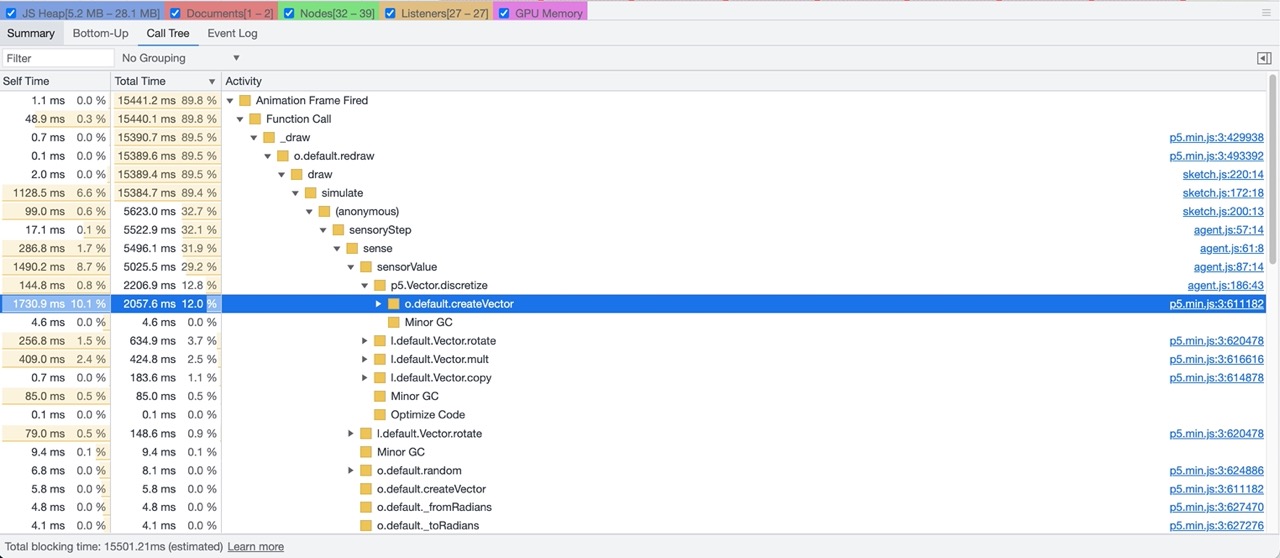The width and height of the screenshot is (1280, 558).
Task: Collapse the Animation Frame Fired node
Action: coord(230,101)
